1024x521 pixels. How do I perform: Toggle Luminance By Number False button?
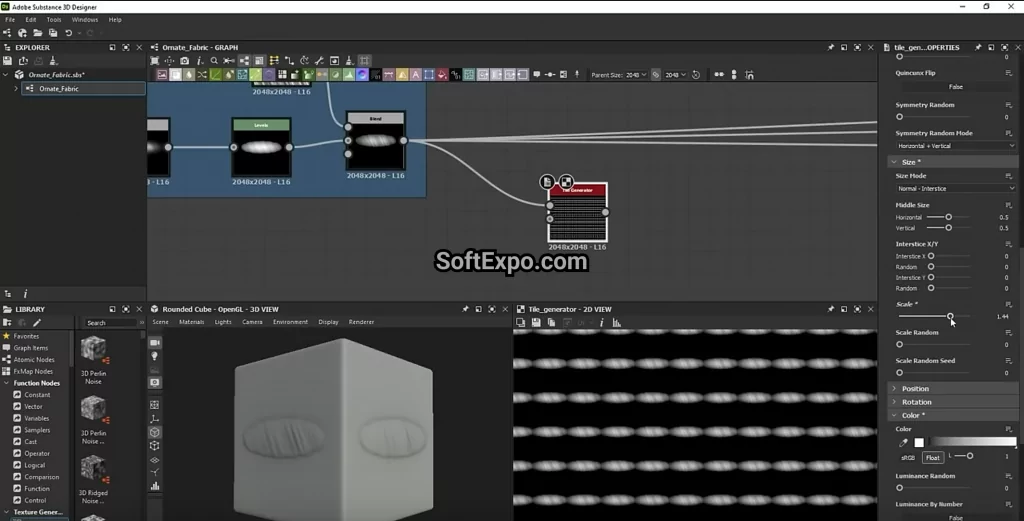[955, 517]
